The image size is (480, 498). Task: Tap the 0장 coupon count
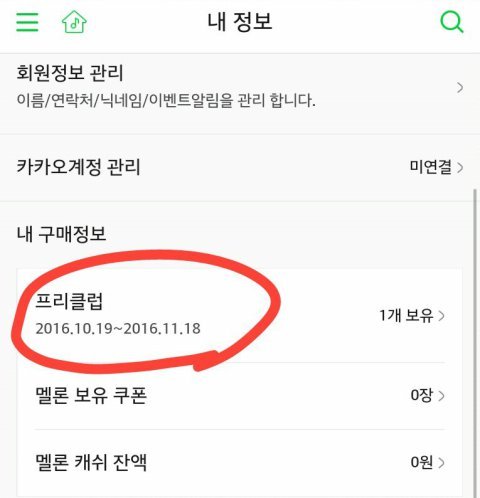[x=421, y=396]
